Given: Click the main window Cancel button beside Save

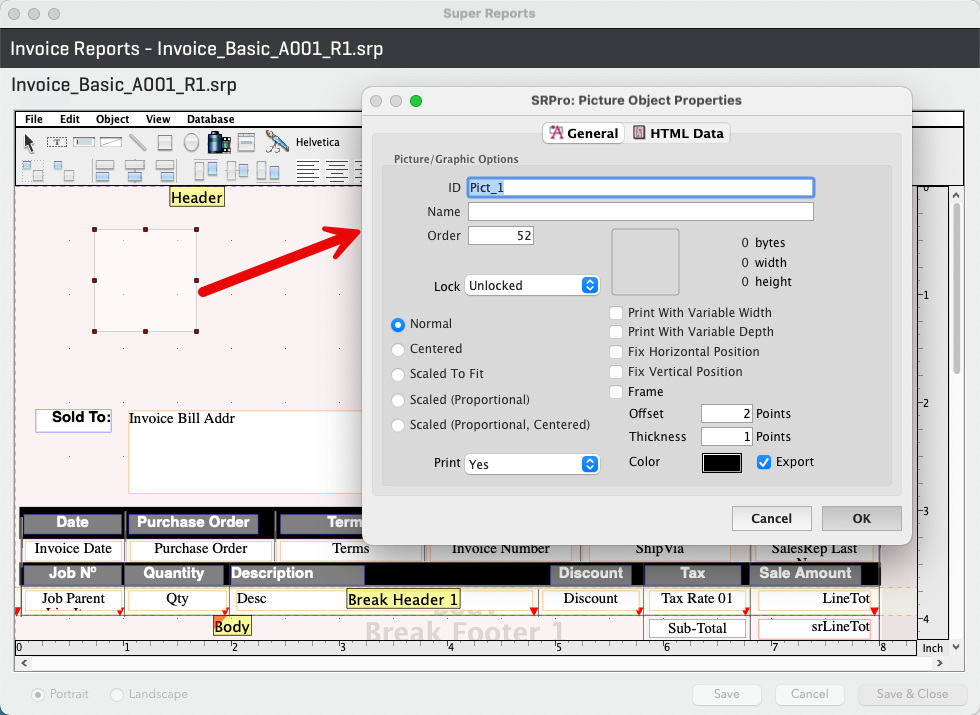Looking at the screenshot, I should [x=809, y=694].
